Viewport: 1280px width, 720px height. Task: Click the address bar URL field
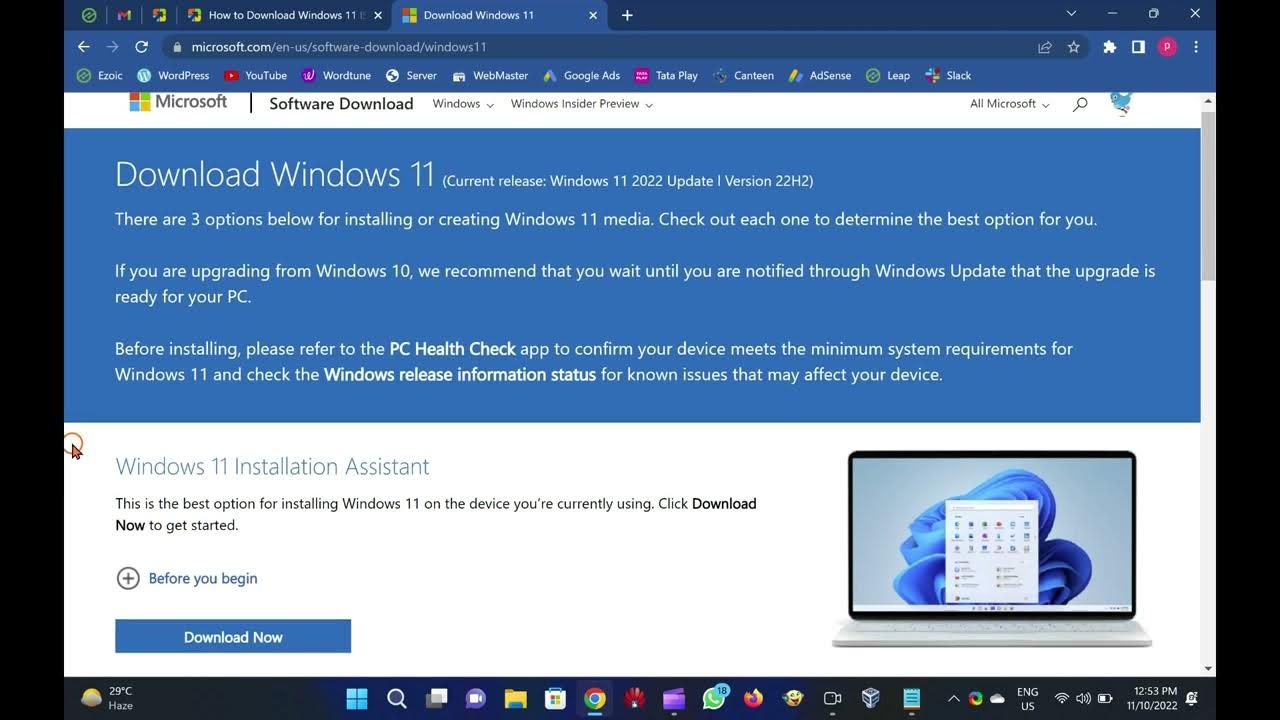(600, 47)
